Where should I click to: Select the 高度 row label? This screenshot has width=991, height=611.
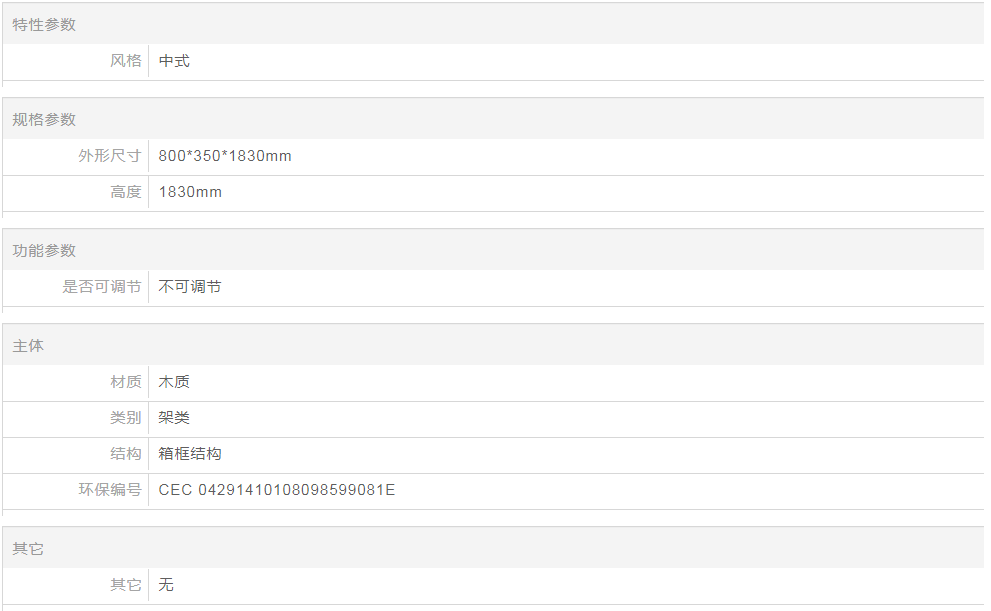(125, 192)
